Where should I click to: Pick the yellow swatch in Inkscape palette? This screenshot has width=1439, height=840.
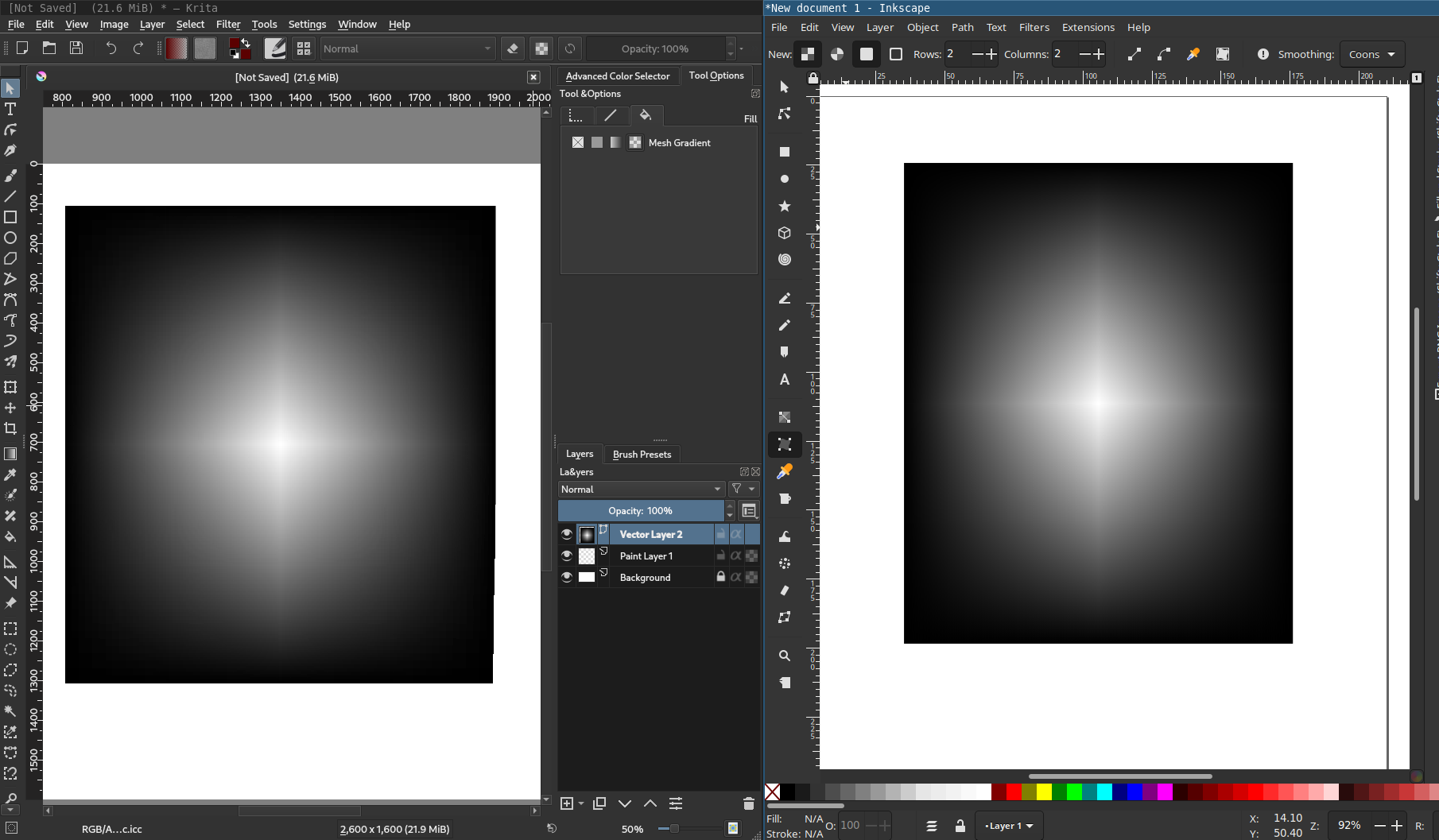[1044, 792]
